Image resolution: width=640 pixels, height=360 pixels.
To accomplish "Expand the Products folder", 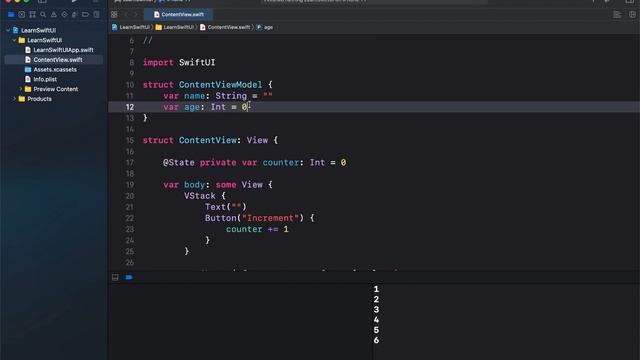I will pos(14,99).
